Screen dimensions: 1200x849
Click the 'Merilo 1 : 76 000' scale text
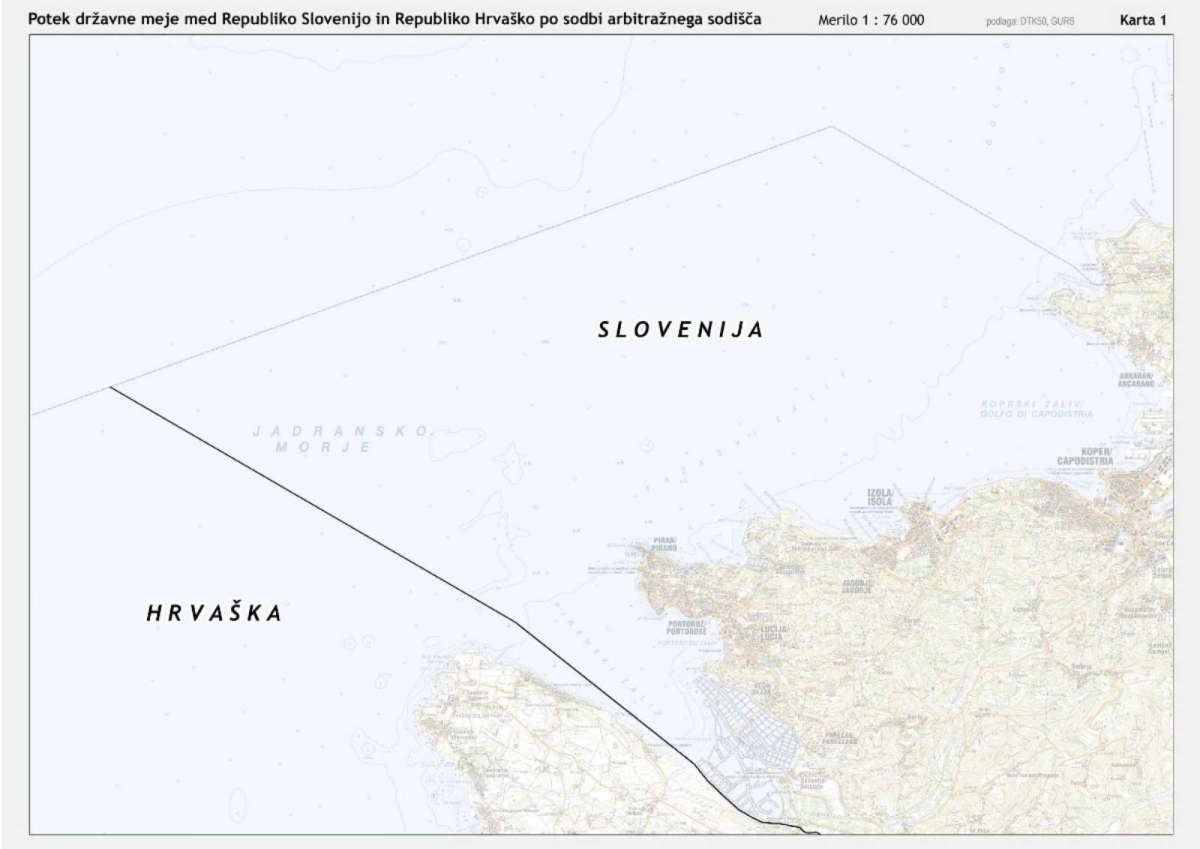[871, 19]
